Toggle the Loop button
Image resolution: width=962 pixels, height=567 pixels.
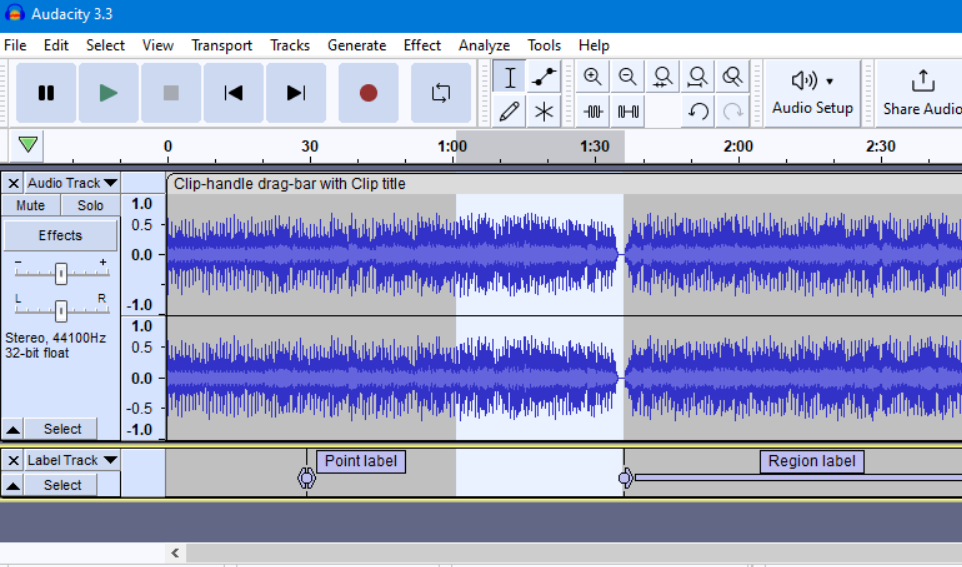[x=441, y=93]
